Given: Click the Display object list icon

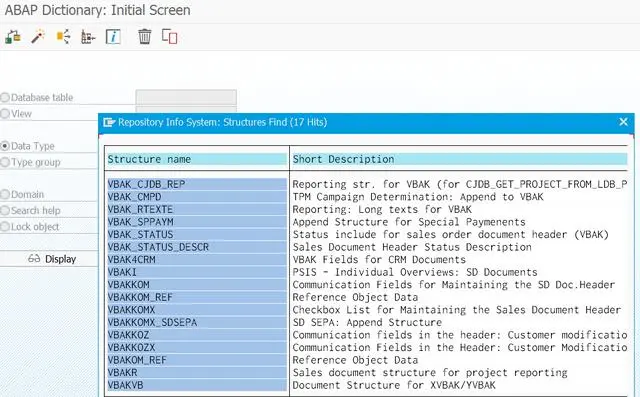Looking at the screenshot, I should 88,37.
